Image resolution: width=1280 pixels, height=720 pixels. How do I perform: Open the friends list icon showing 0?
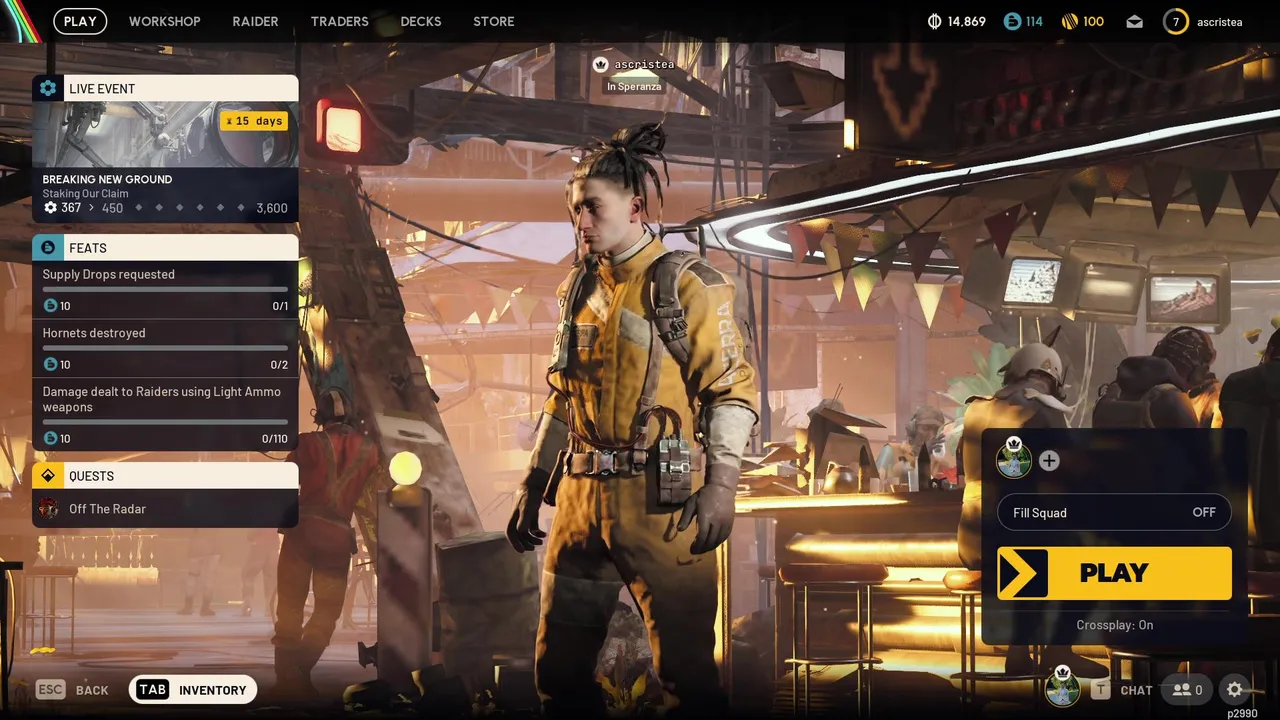pyautogui.click(x=1187, y=690)
